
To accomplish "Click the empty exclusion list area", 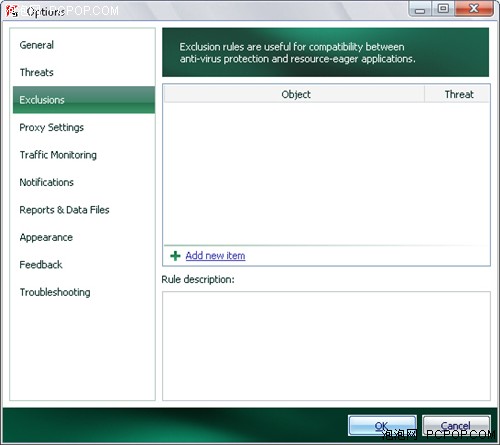I will (x=326, y=174).
